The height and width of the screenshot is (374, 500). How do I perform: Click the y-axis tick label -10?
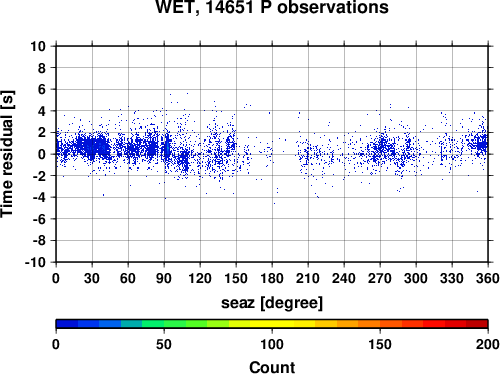(x=35, y=262)
